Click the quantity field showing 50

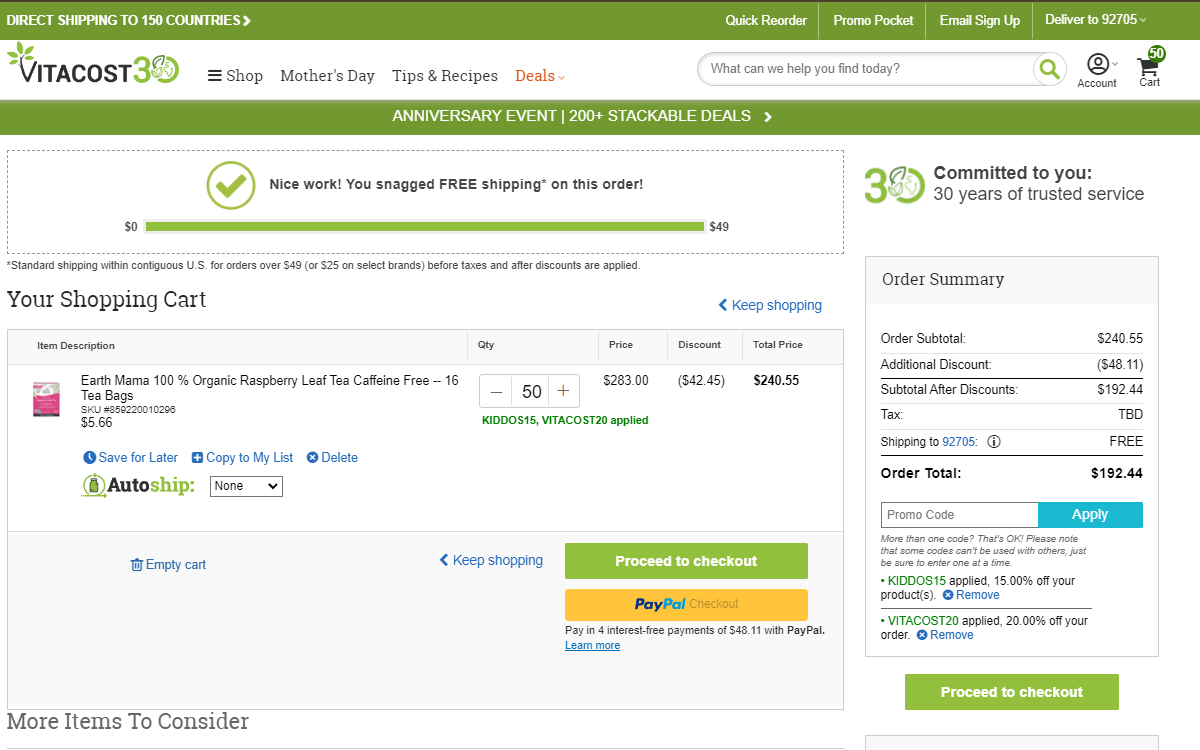tap(531, 391)
